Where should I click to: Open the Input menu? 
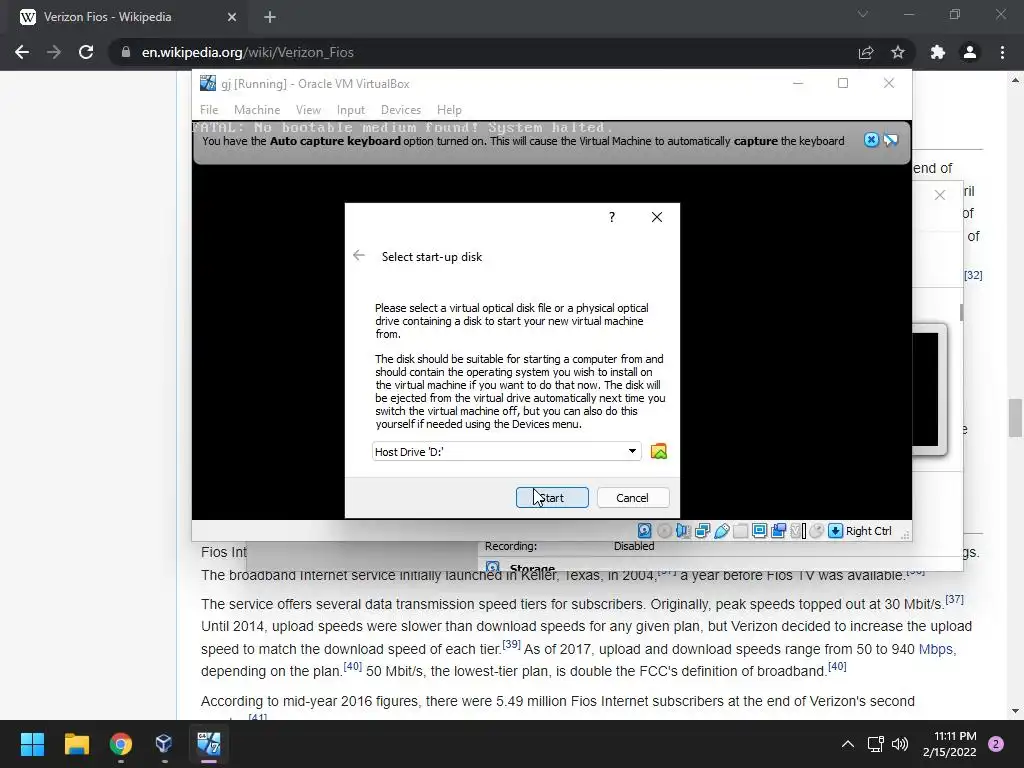click(x=351, y=110)
